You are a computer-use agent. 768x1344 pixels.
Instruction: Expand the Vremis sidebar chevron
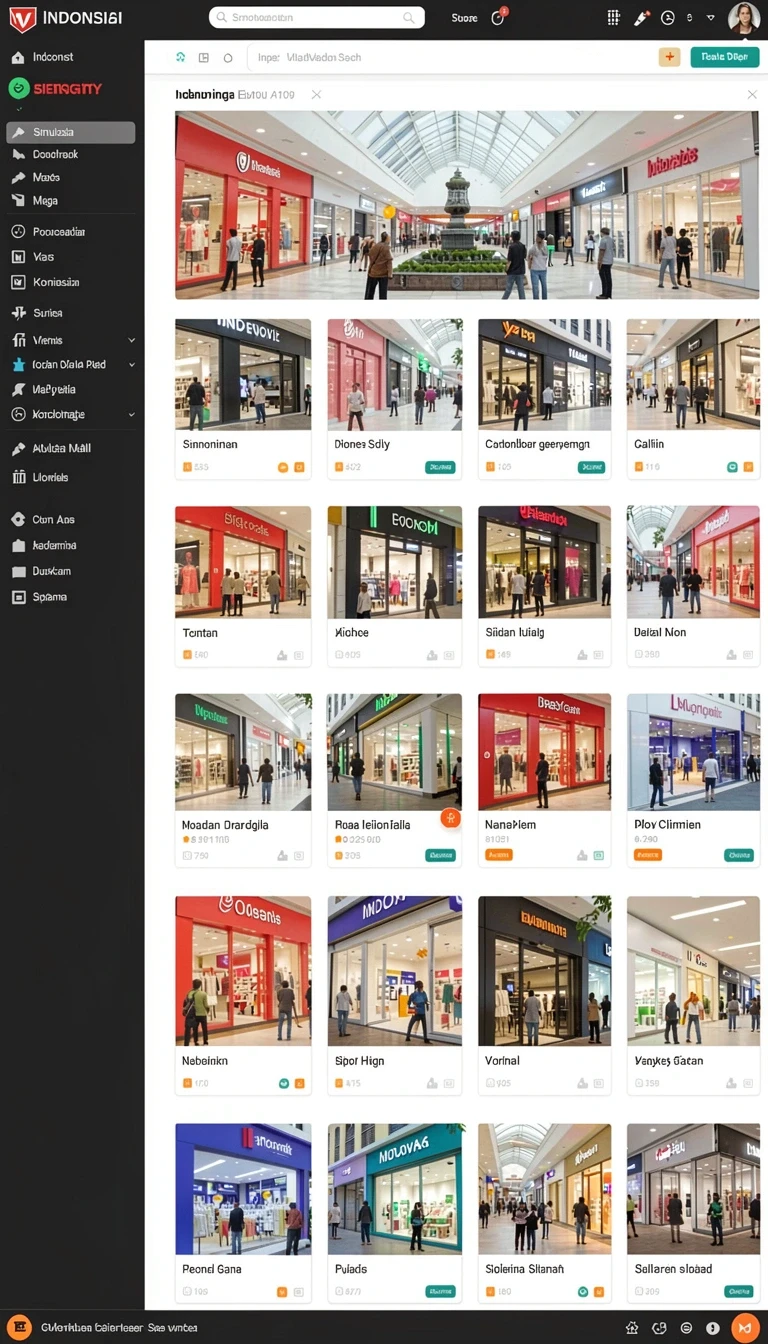point(131,340)
